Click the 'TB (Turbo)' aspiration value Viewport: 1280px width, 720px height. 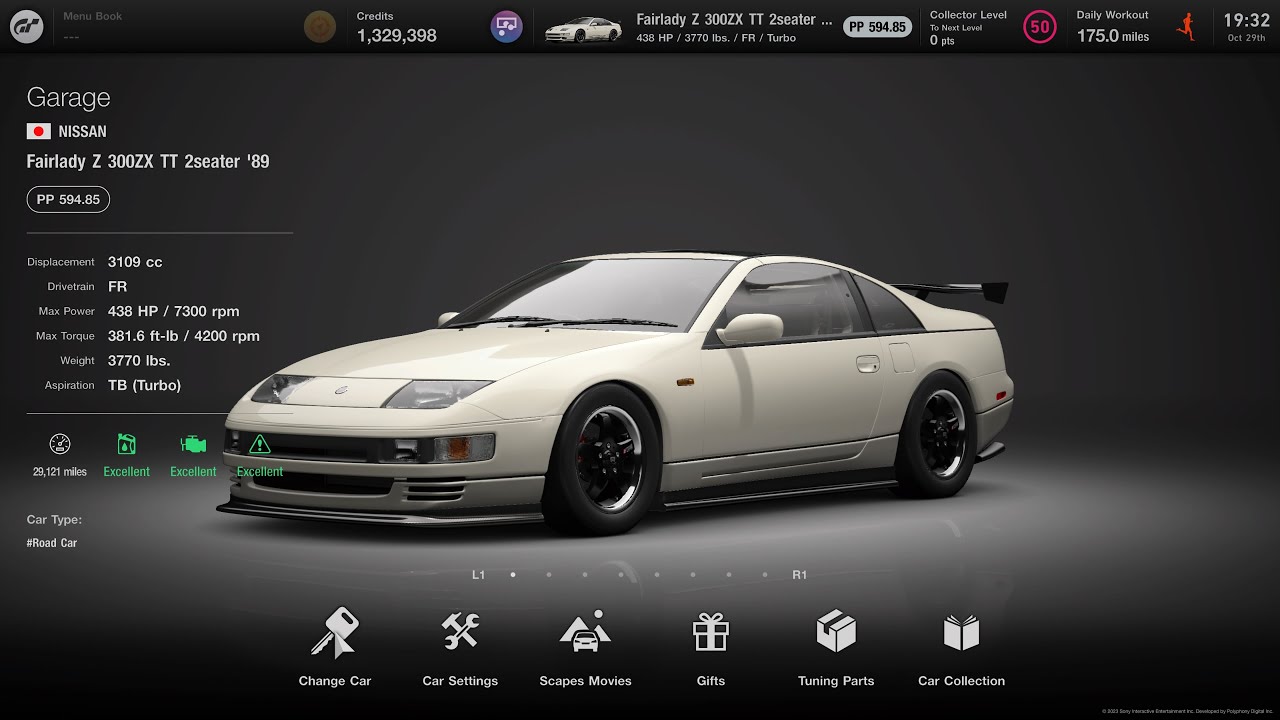(144, 385)
